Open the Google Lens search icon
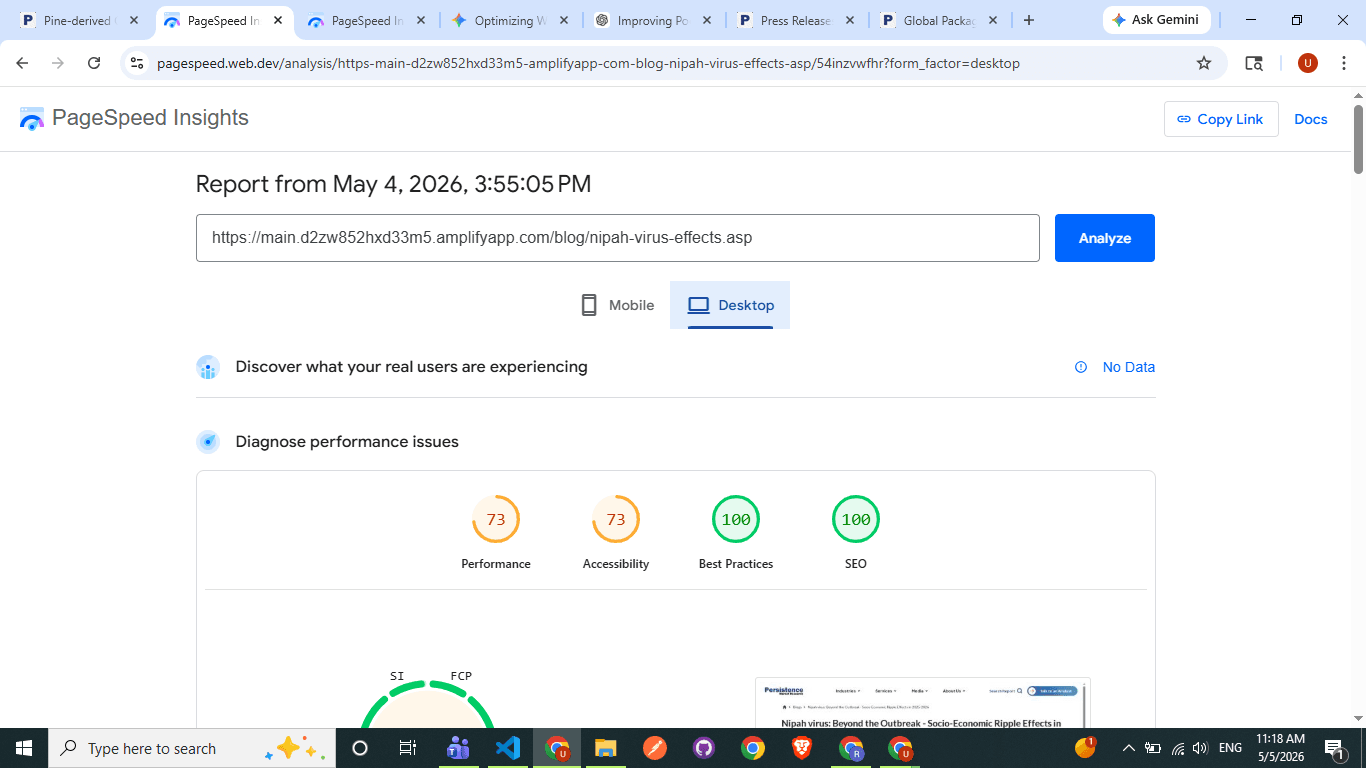The image size is (1366, 768). tap(1254, 63)
